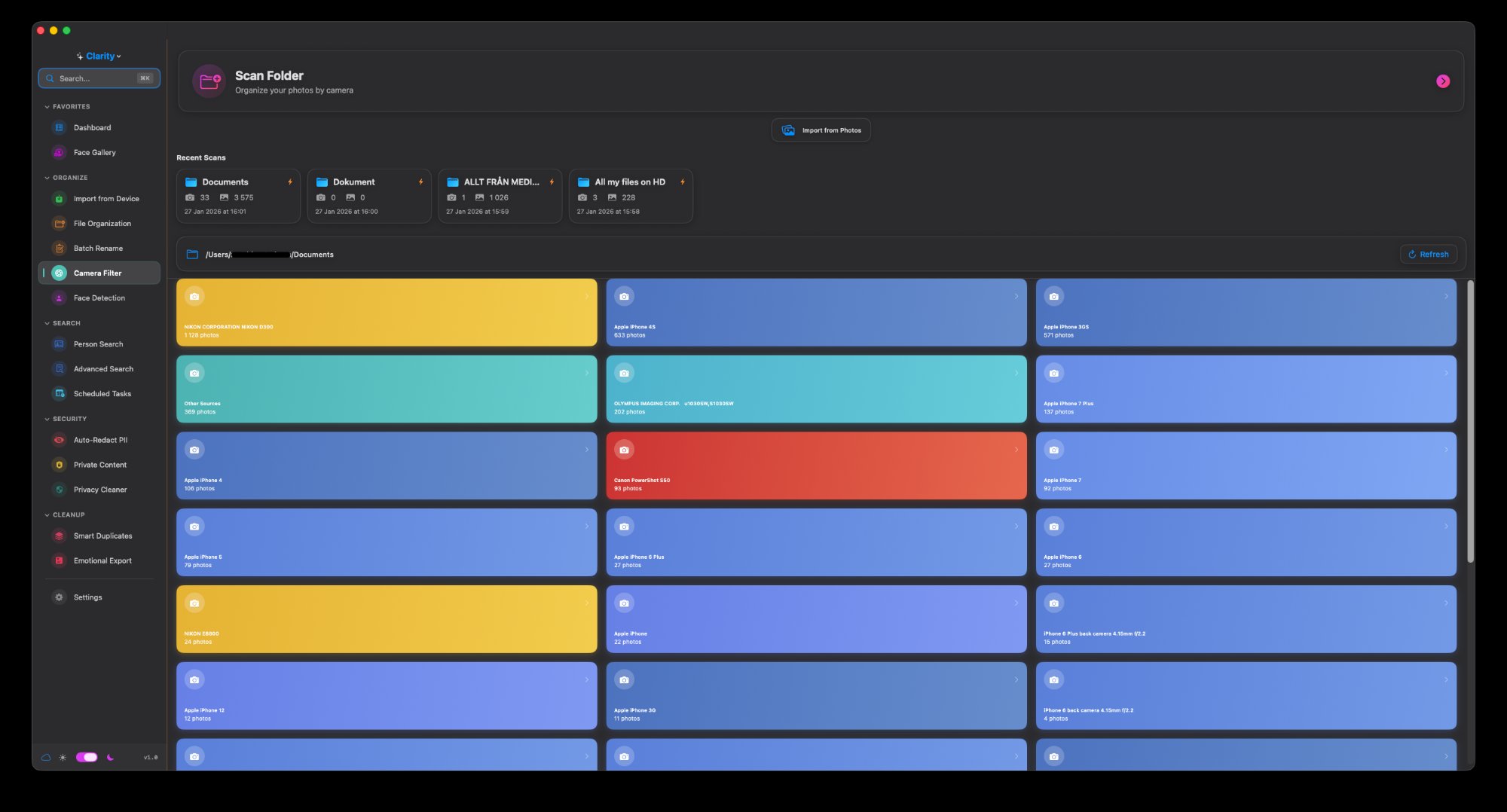
Task: Click the Scheduled Tasks icon
Action: coord(59,393)
